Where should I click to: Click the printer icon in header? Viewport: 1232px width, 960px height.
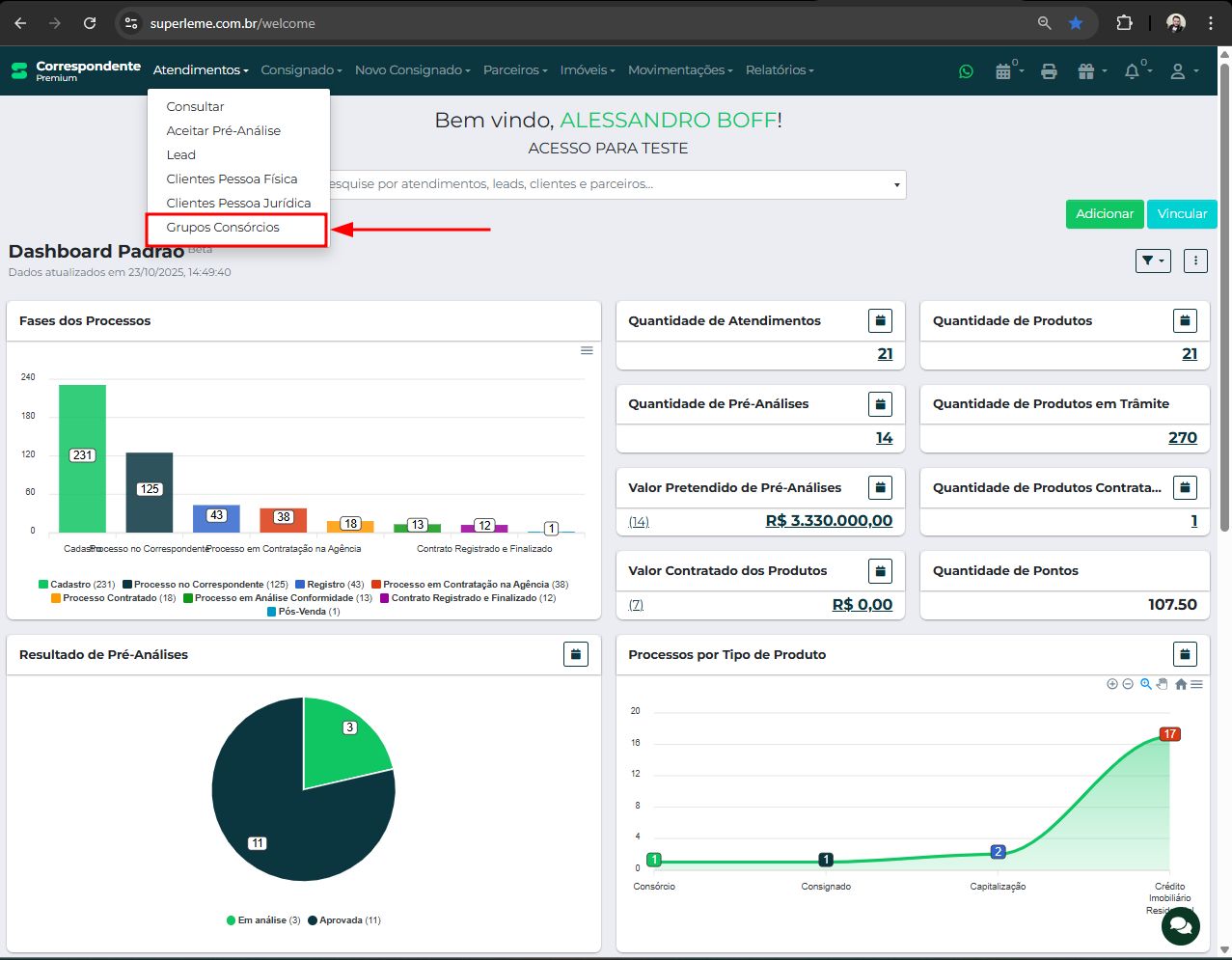[x=1049, y=71]
